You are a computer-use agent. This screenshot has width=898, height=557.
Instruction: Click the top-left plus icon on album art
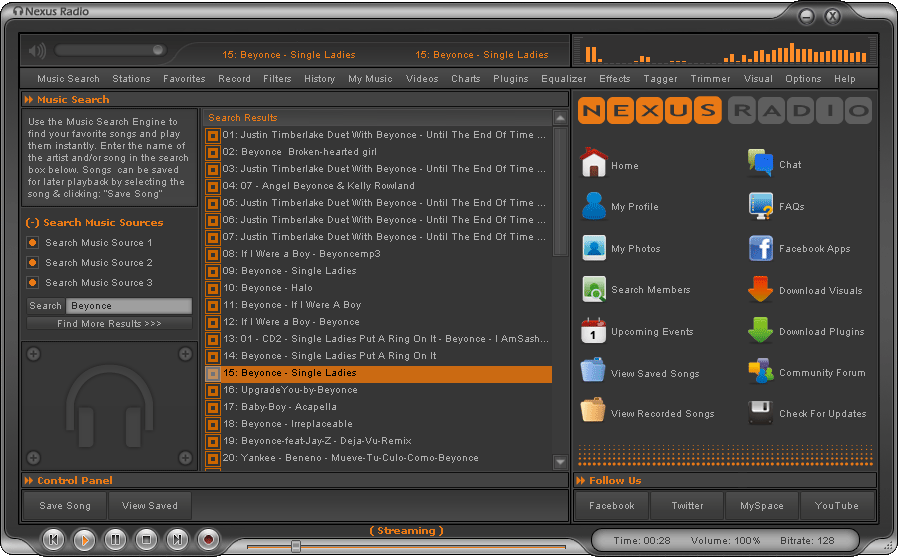pyautogui.click(x=33, y=354)
